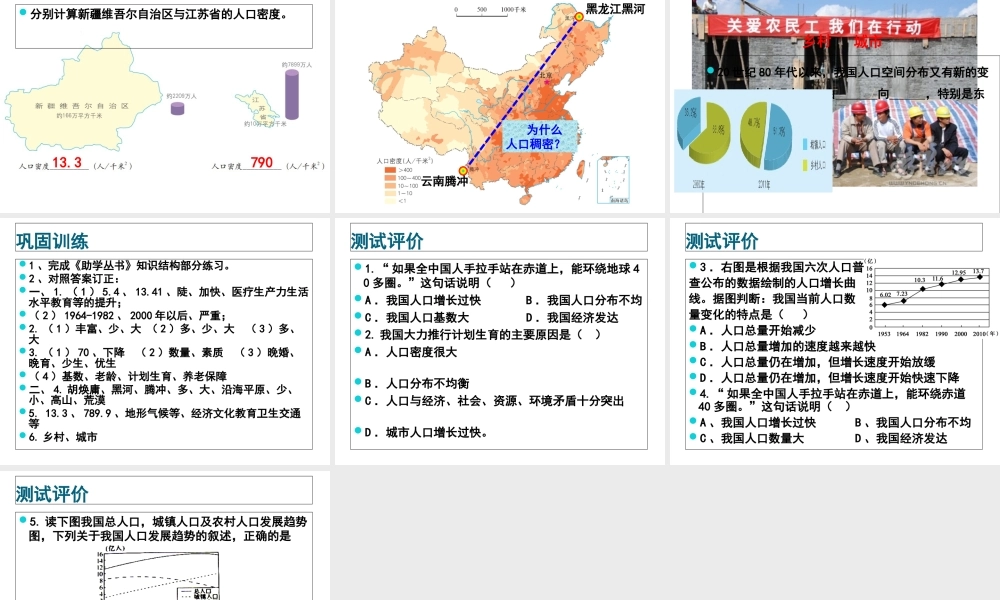Select answer C. 我国人口基数大
Viewport: 1000px width, 600px height.
pos(416,317)
